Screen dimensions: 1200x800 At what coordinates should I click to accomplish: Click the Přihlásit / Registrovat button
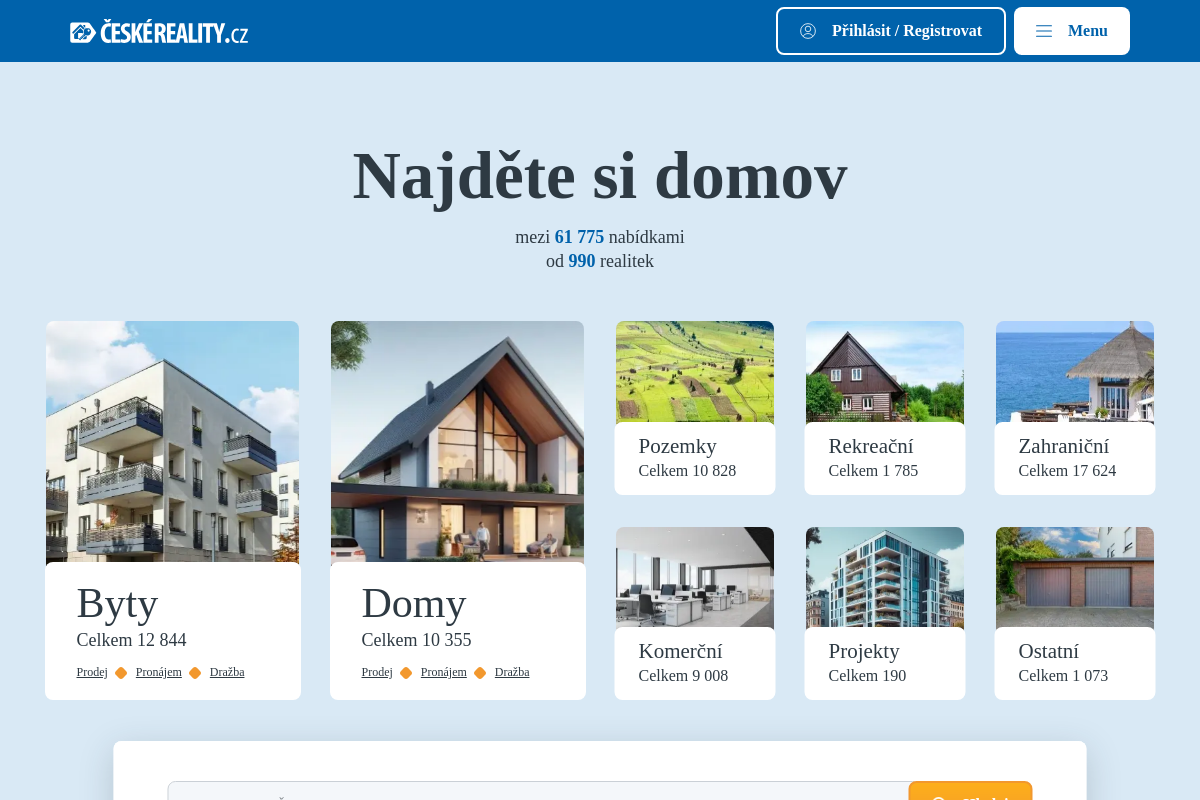890,30
